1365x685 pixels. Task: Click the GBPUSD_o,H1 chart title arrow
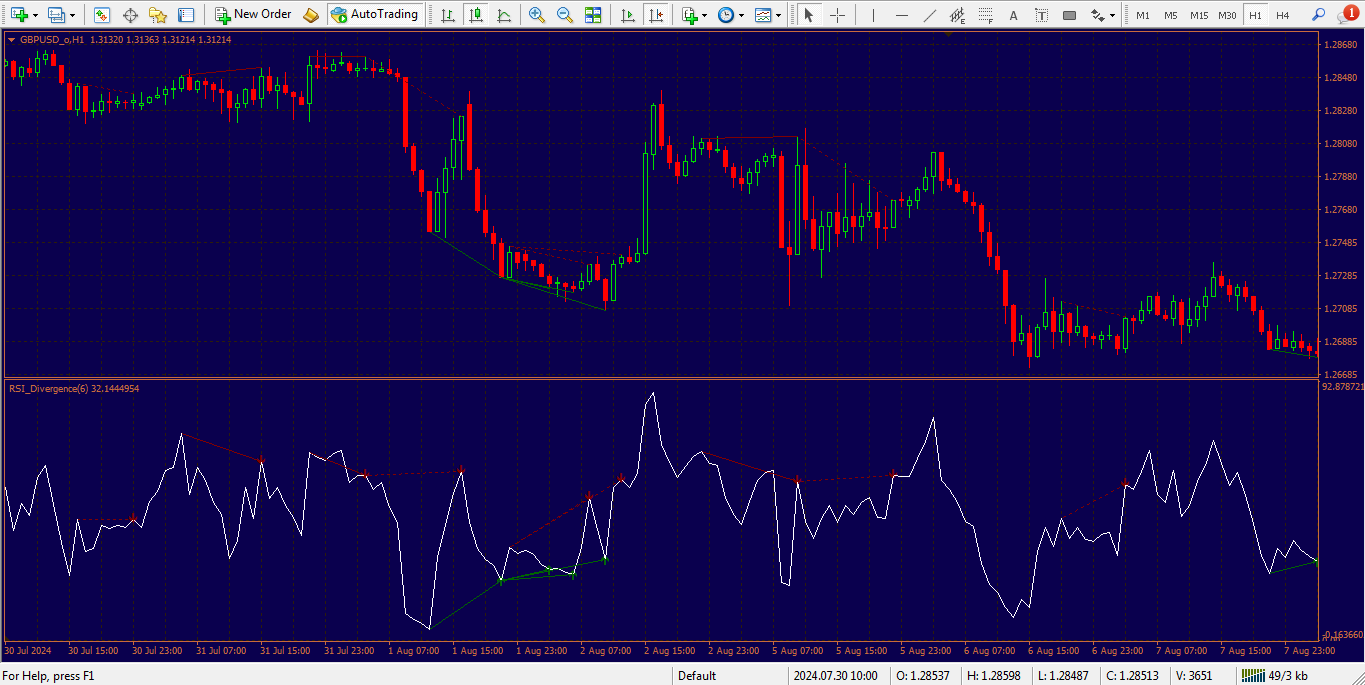click(12, 39)
